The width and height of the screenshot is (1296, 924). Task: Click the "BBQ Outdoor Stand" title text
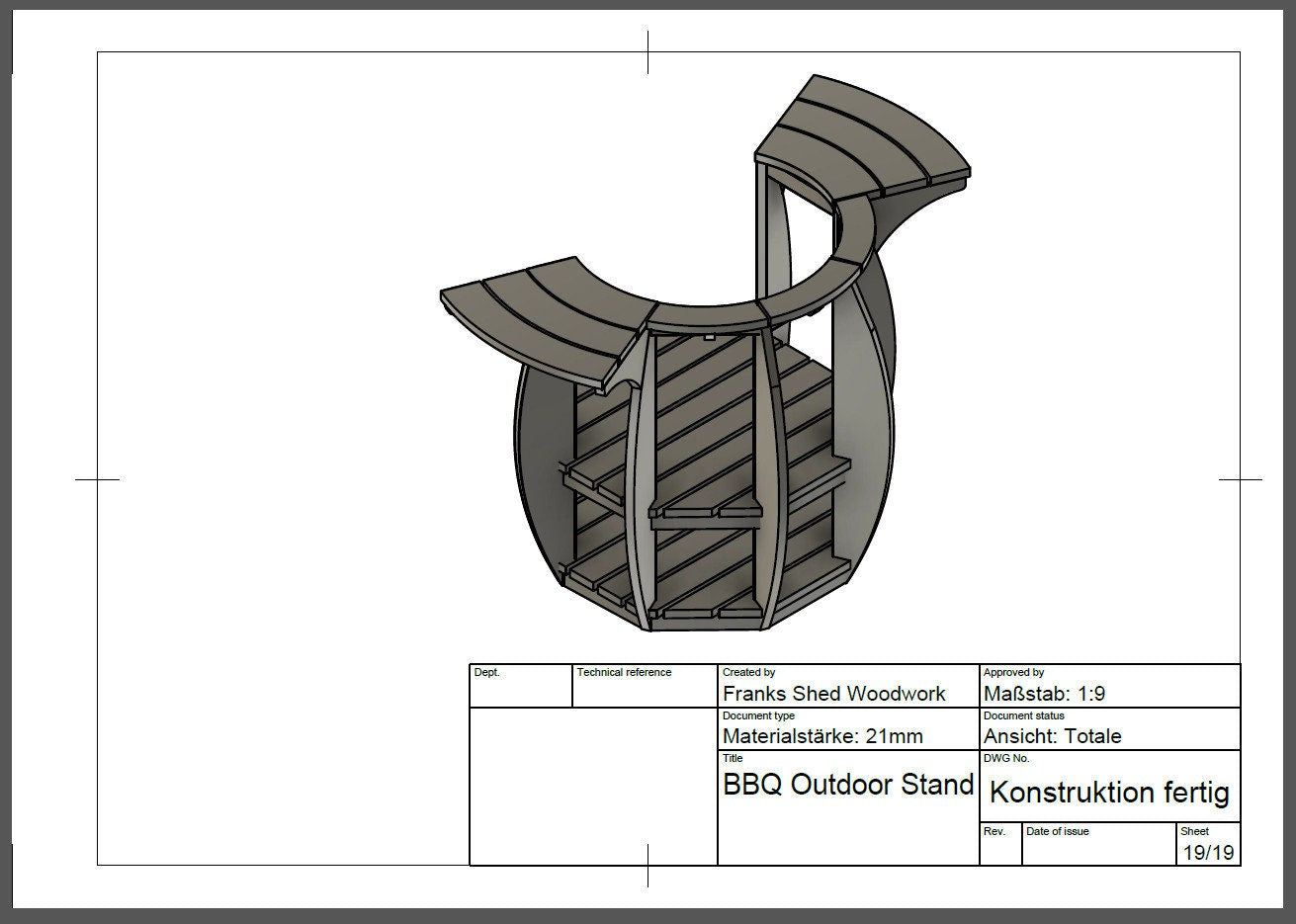pyautogui.click(x=848, y=786)
